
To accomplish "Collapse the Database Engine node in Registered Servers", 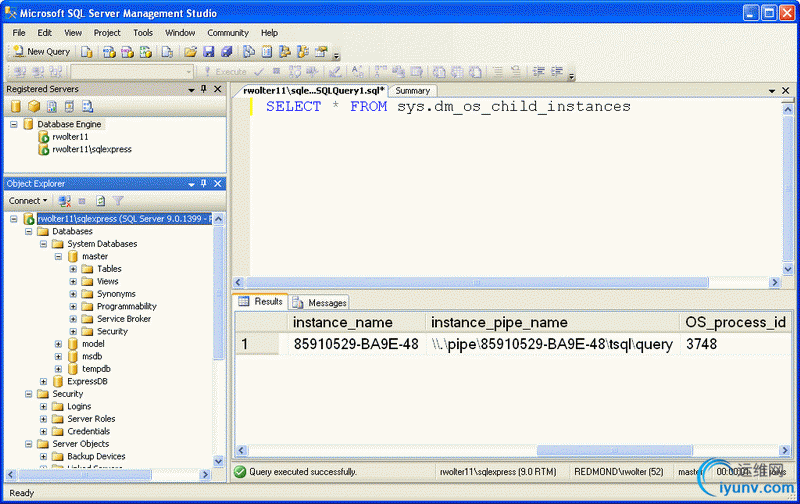I will pyautogui.click(x=14, y=124).
